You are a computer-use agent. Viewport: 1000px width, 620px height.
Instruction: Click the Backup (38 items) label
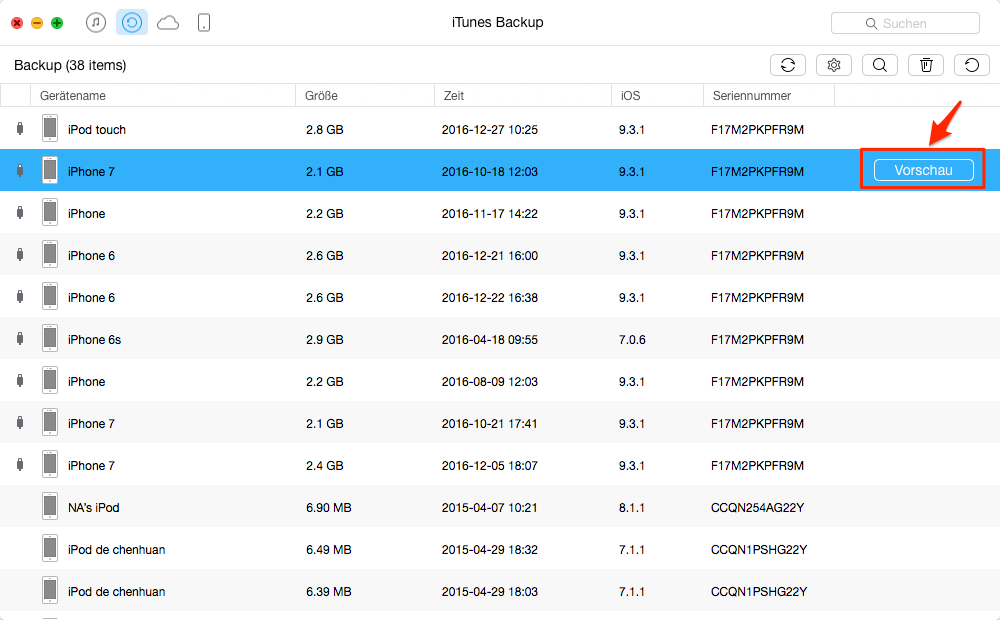pyautogui.click(x=70, y=65)
